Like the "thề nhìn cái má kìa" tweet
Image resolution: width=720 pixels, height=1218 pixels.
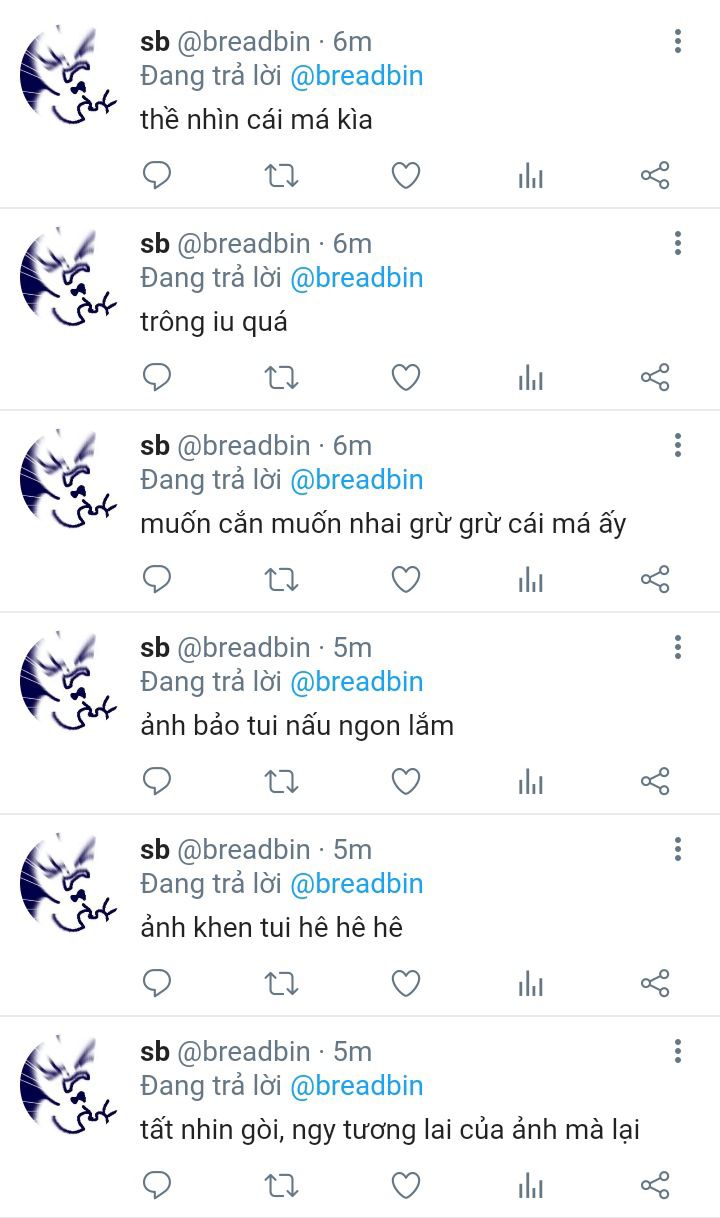click(405, 176)
